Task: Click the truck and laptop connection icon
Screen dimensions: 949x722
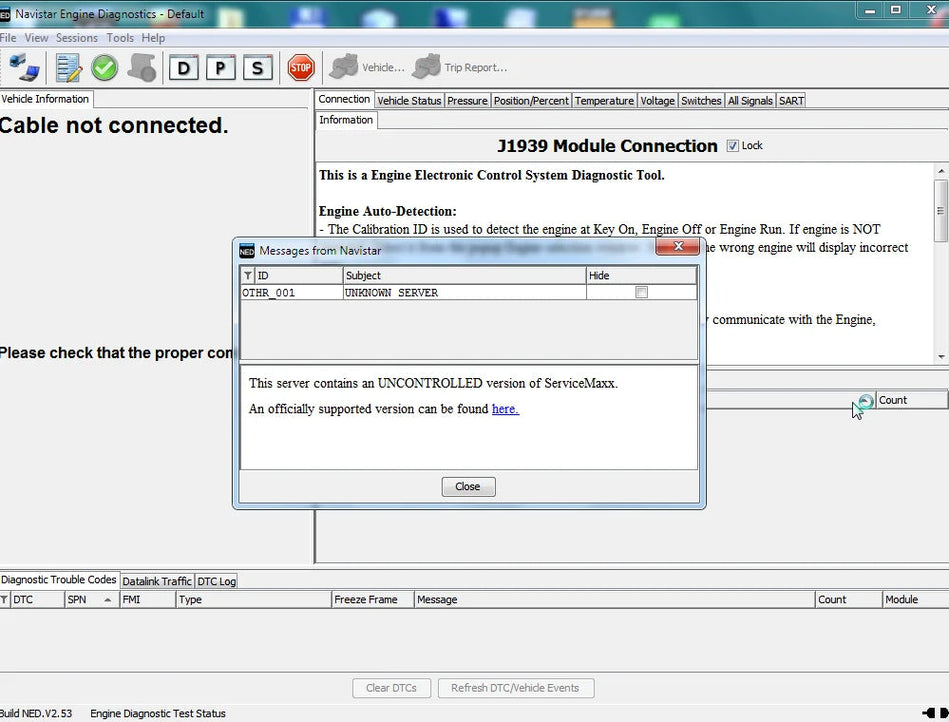Action: [x=24, y=68]
